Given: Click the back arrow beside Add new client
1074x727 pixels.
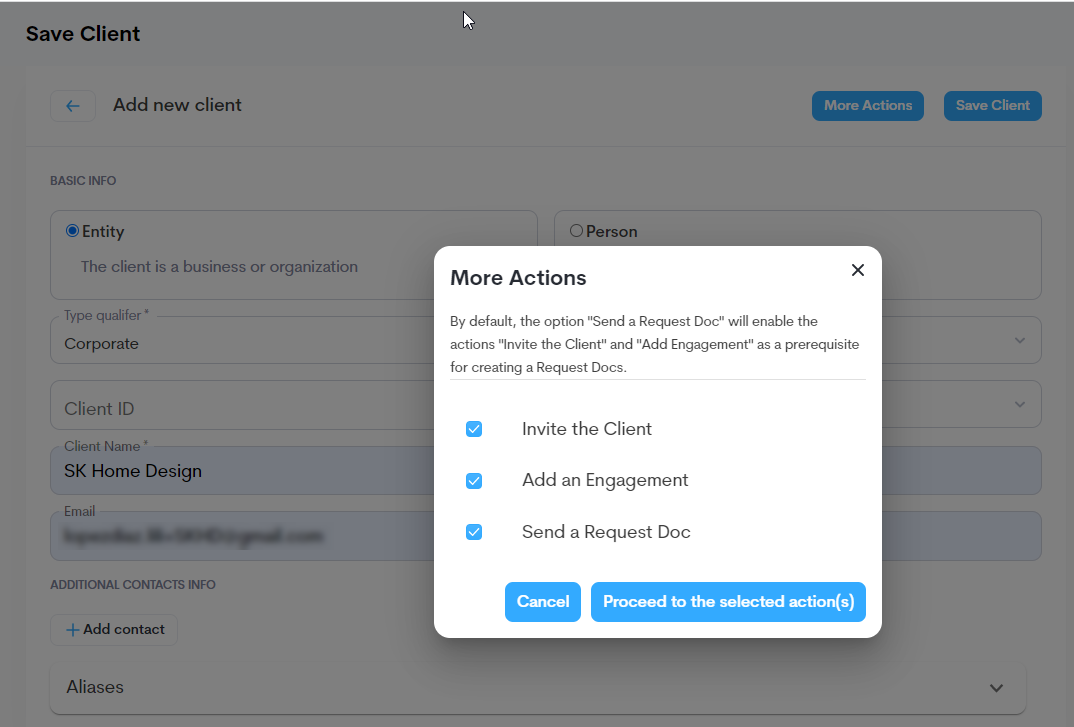Looking at the screenshot, I should (73, 106).
